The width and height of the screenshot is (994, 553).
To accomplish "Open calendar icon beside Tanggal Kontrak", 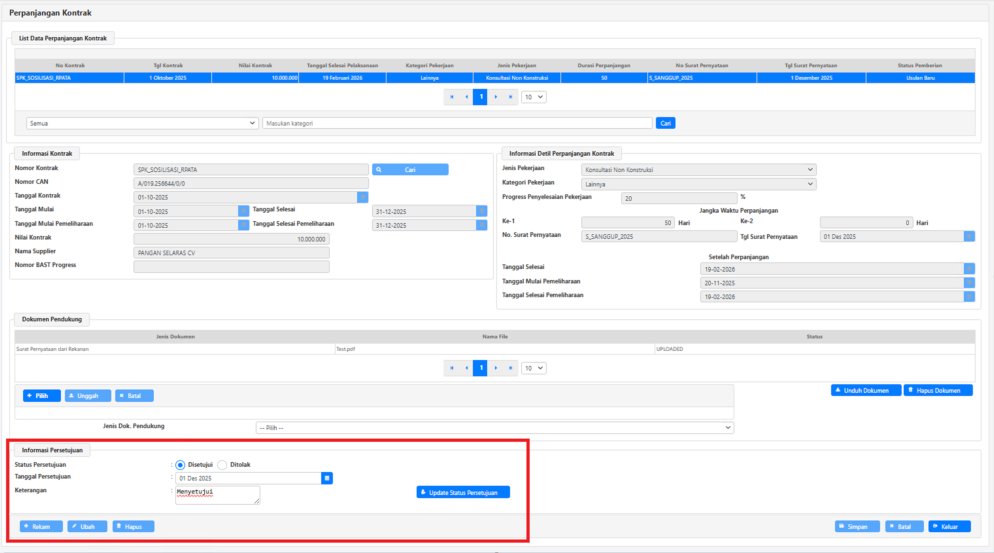I will point(362,197).
